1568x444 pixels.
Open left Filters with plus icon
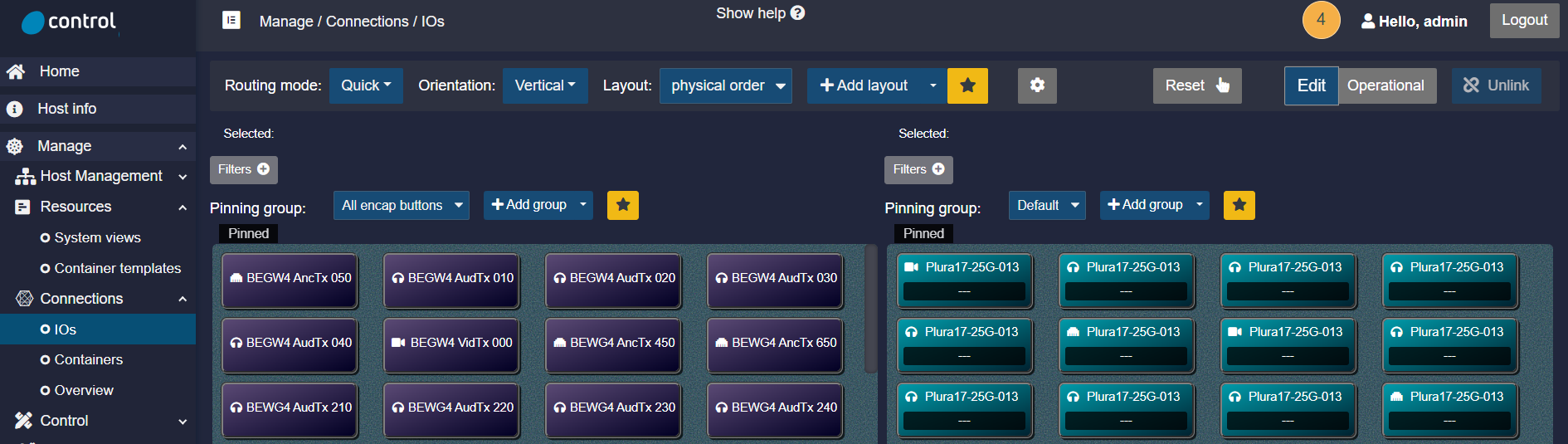coord(243,169)
